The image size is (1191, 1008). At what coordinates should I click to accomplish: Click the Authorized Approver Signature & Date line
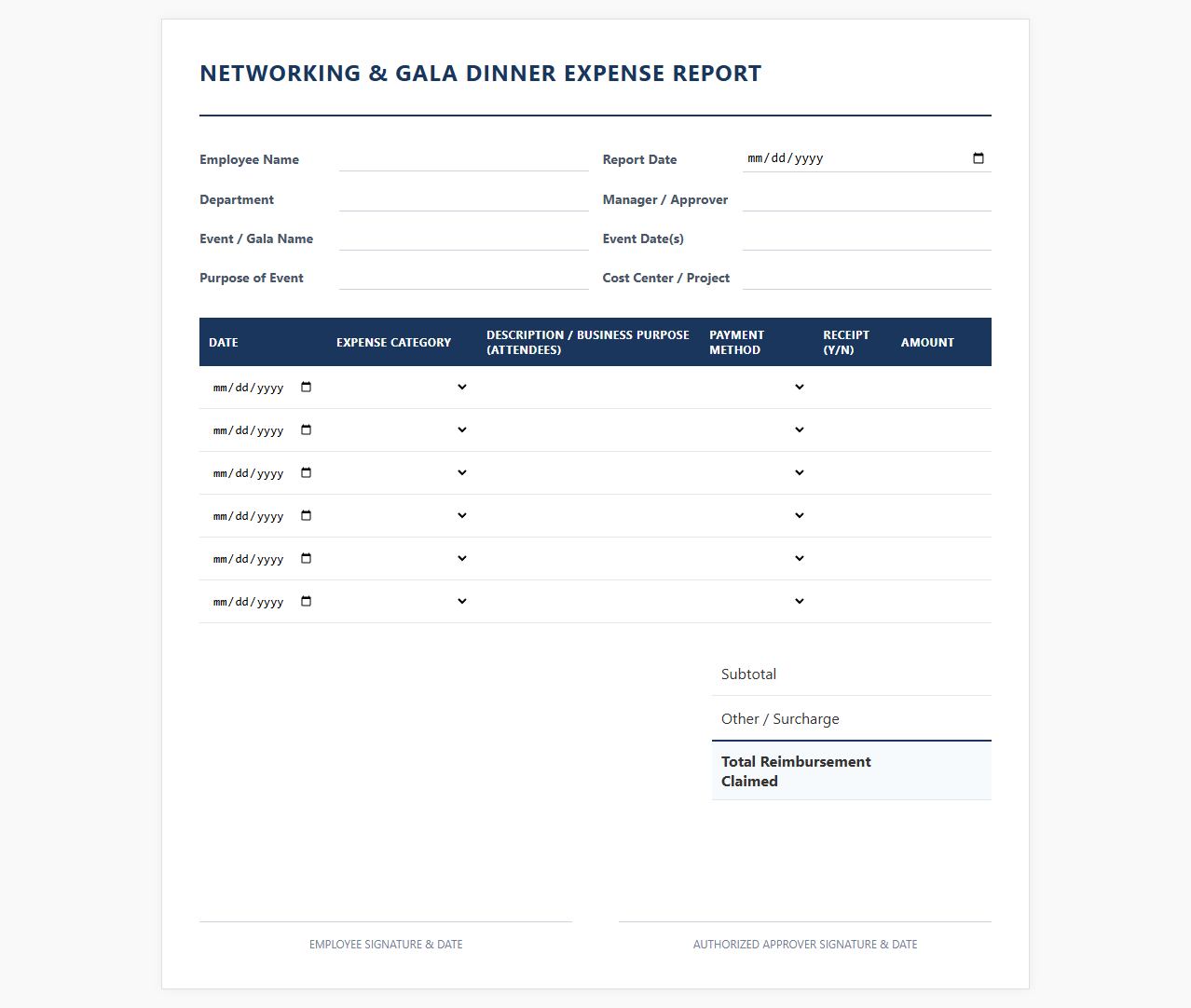coord(805,921)
